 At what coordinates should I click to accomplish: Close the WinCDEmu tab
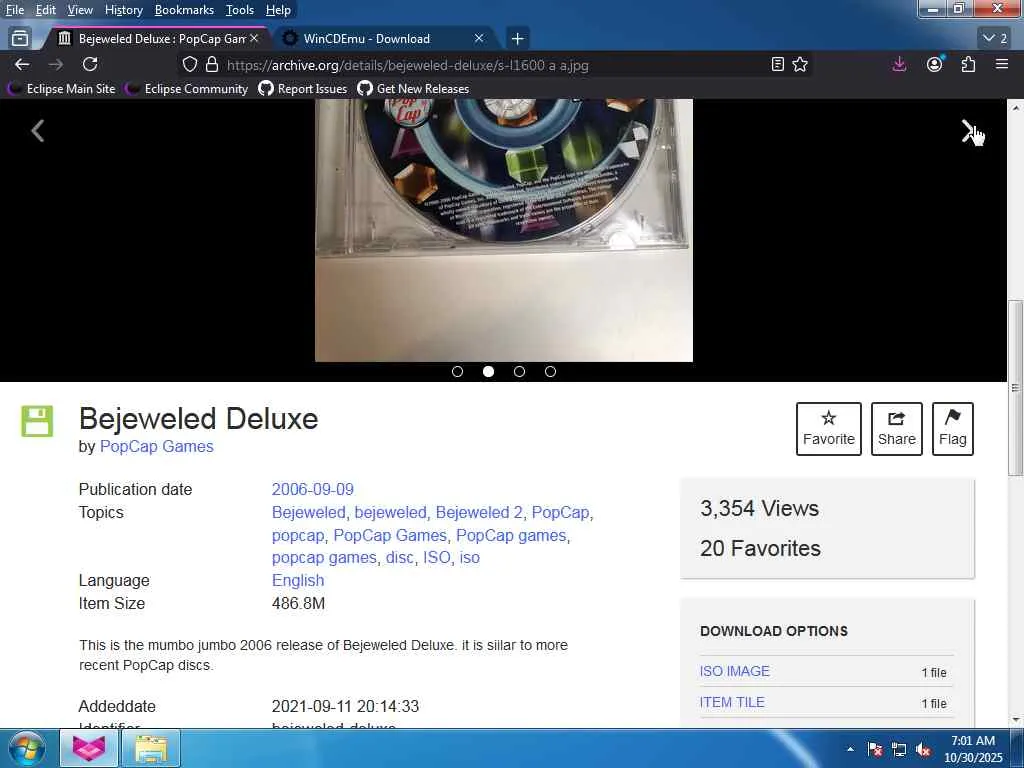coord(479,39)
